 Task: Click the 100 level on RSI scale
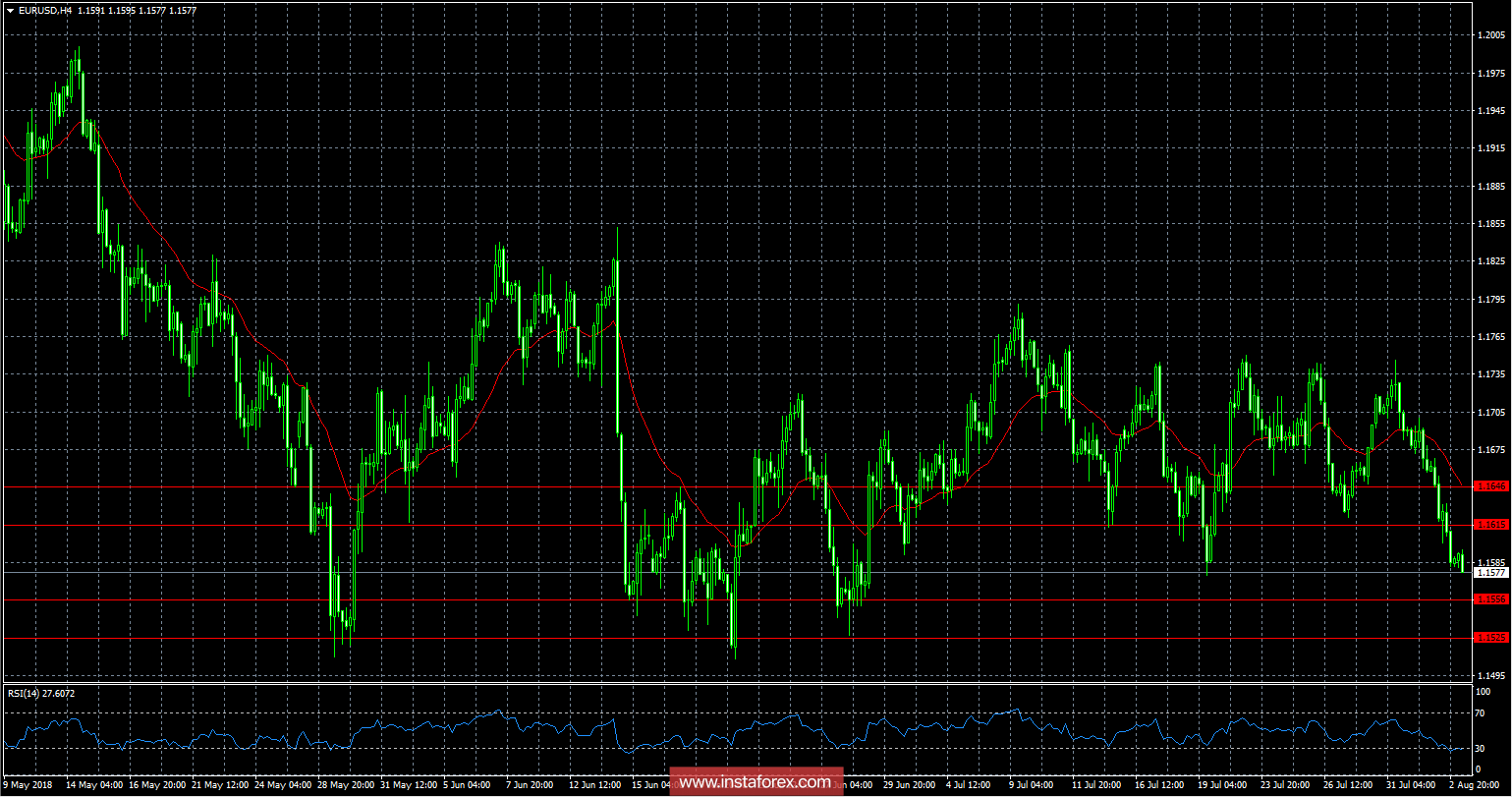tap(1484, 692)
